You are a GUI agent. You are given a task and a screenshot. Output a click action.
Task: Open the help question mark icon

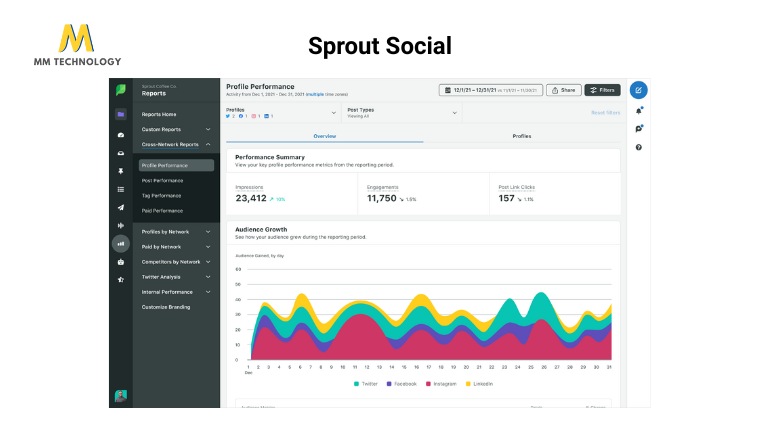639,147
